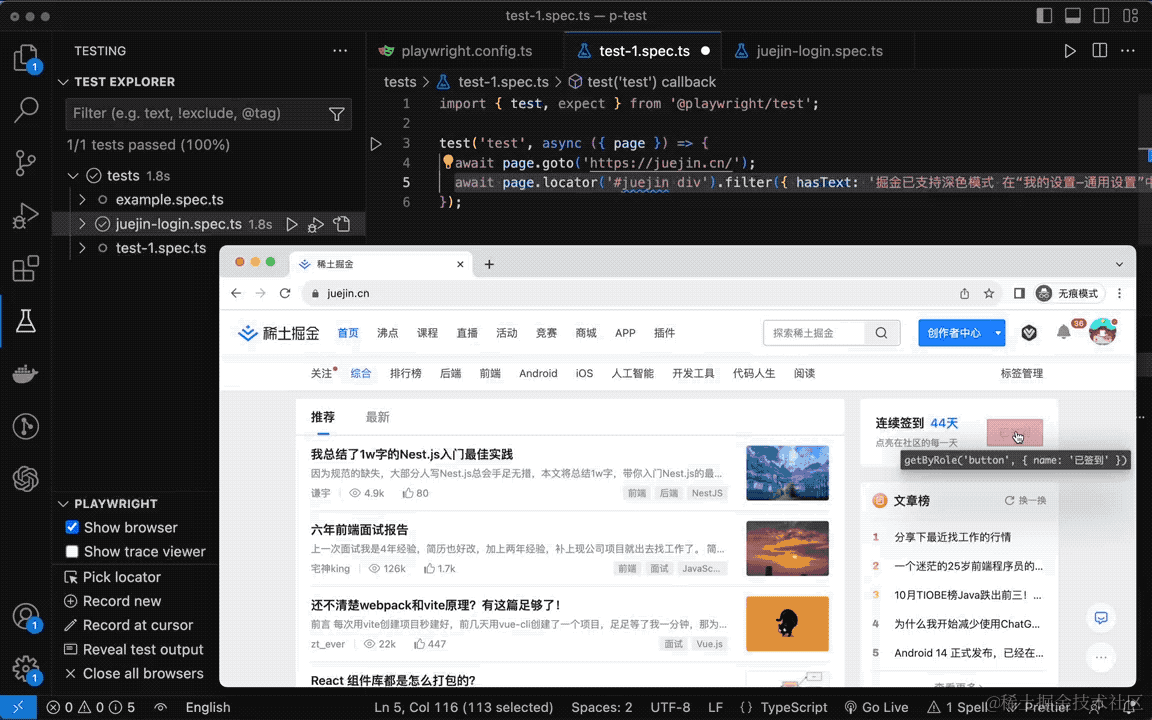
Task: Uncheck the Show browser checkbox
Action: tap(72, 527)
